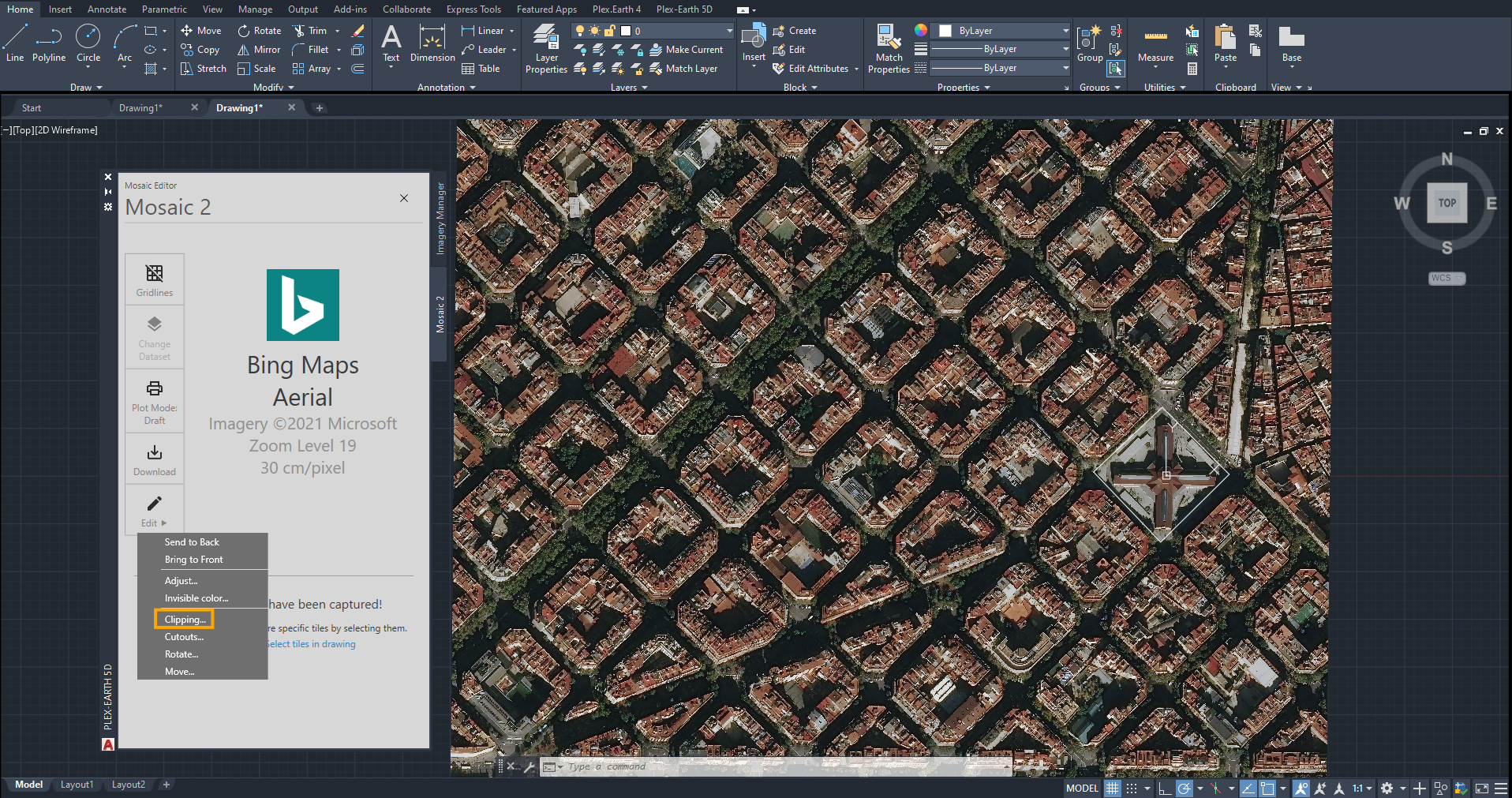This screenshot has width=1512, height=798.
Task: Switch to the Insert ribbon tab
Action: [x=60, y=9]
